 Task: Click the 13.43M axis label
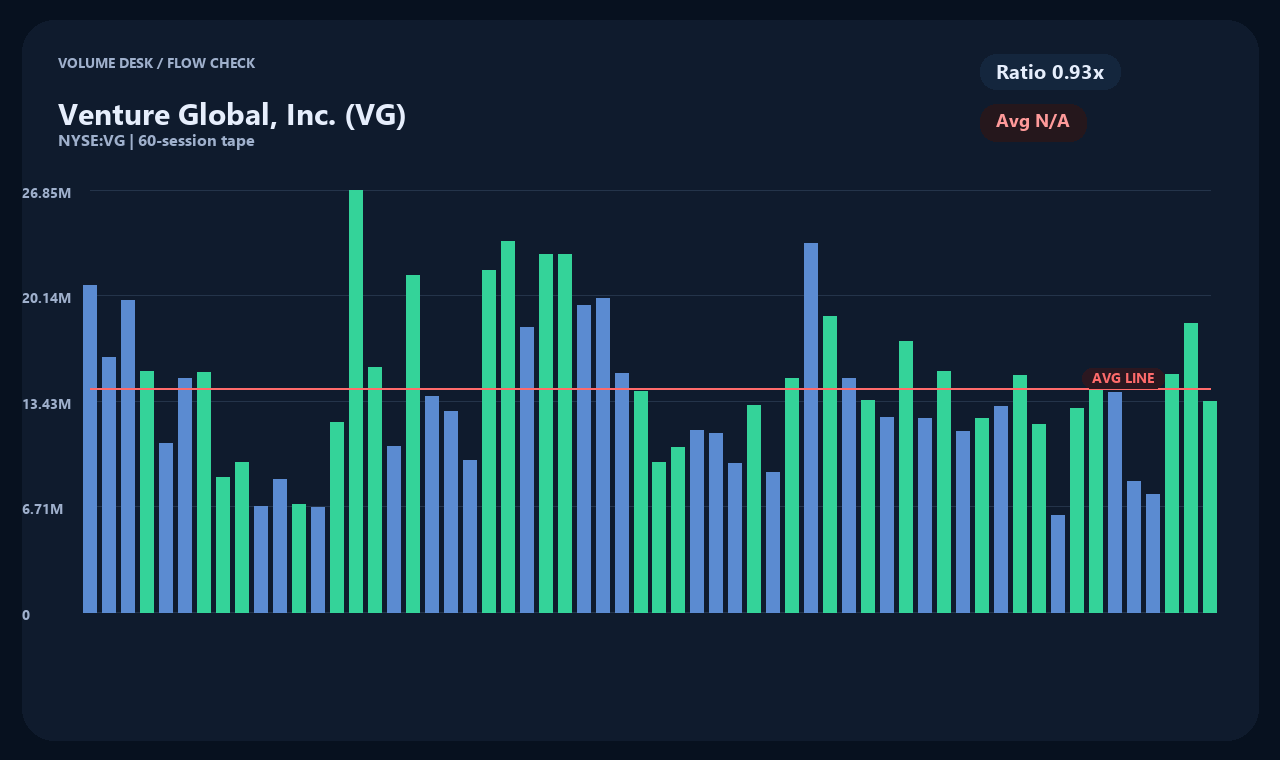tap(46, 404)
